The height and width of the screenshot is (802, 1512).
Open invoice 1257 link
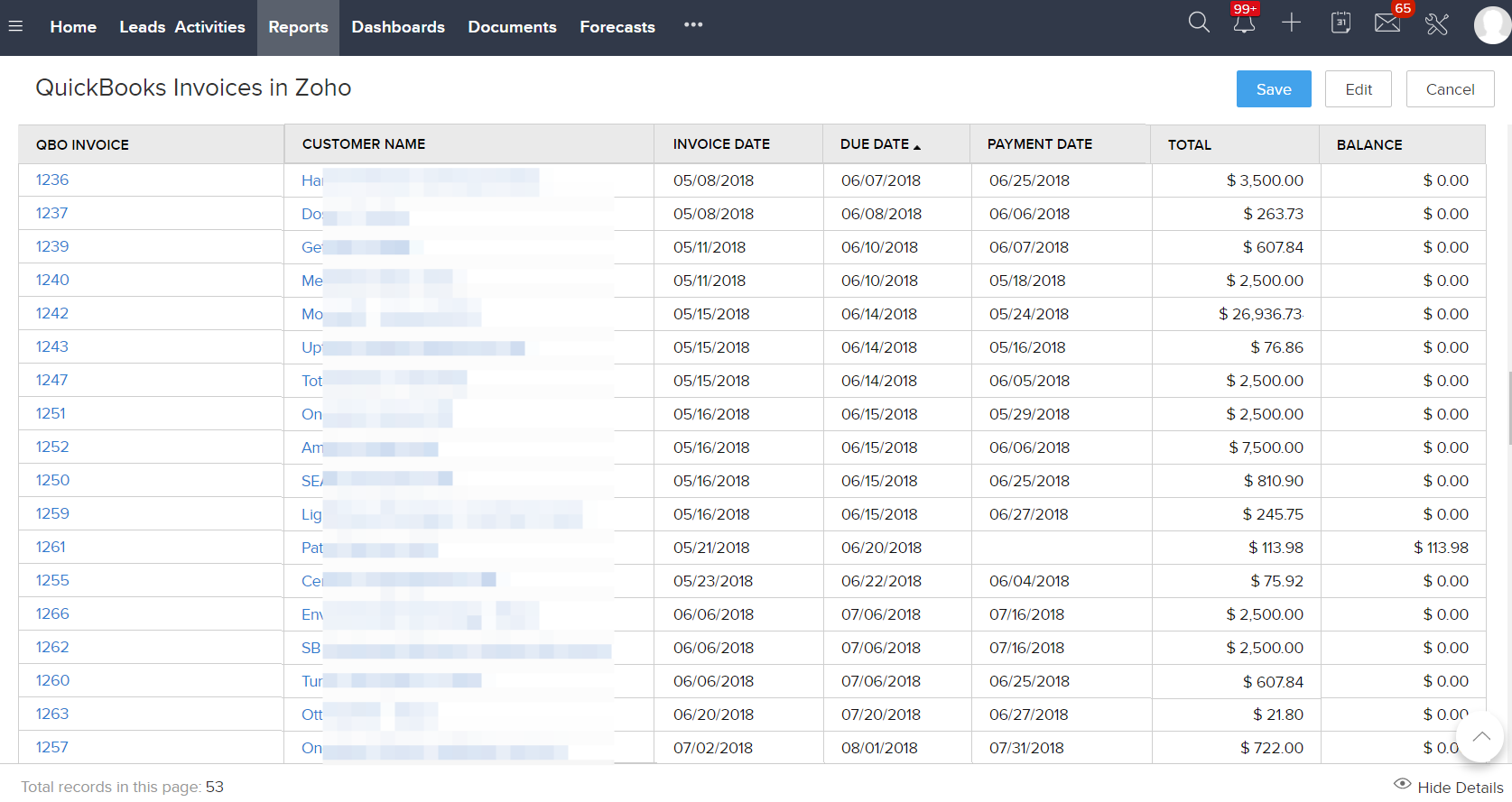click(51, 747)
